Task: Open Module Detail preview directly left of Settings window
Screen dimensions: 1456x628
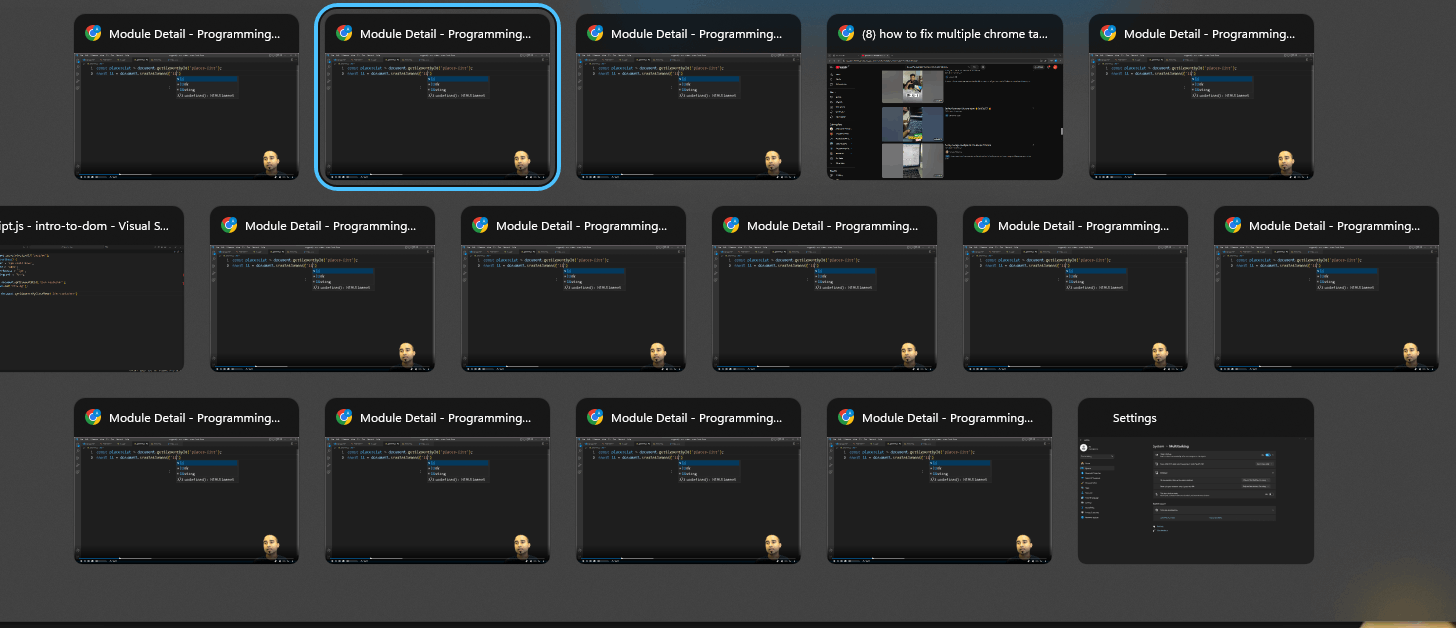Action: click(x=939, y=499)
